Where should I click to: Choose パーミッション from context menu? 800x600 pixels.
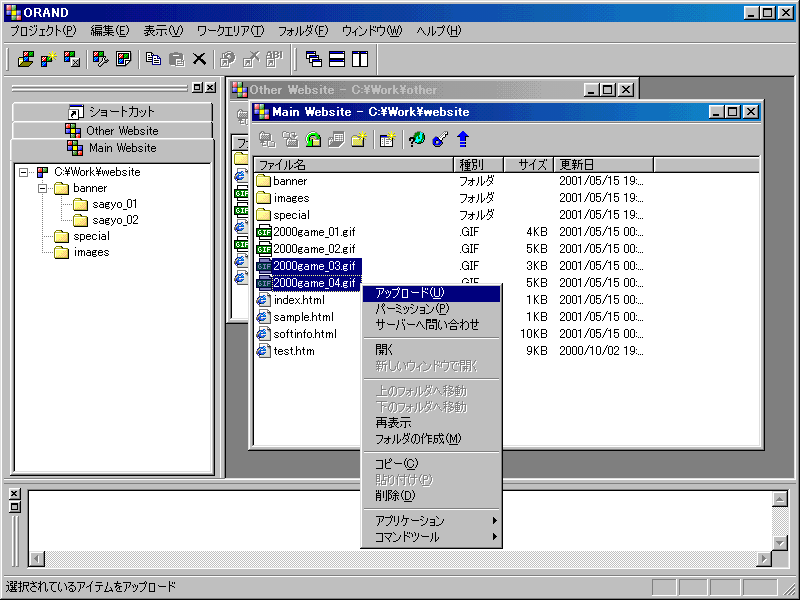[431, 309]
